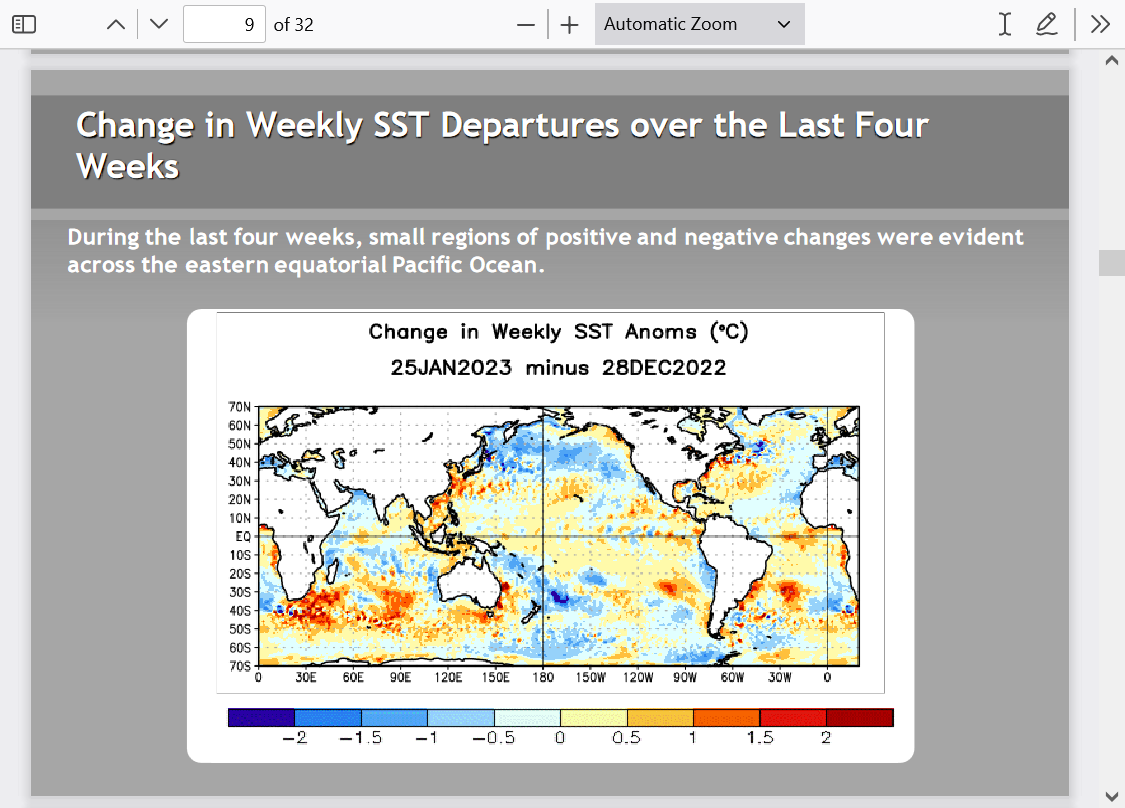This screenshot has height=808, width=1125.
Task: Click the page number field showing 9
Action: click(225, 24)
